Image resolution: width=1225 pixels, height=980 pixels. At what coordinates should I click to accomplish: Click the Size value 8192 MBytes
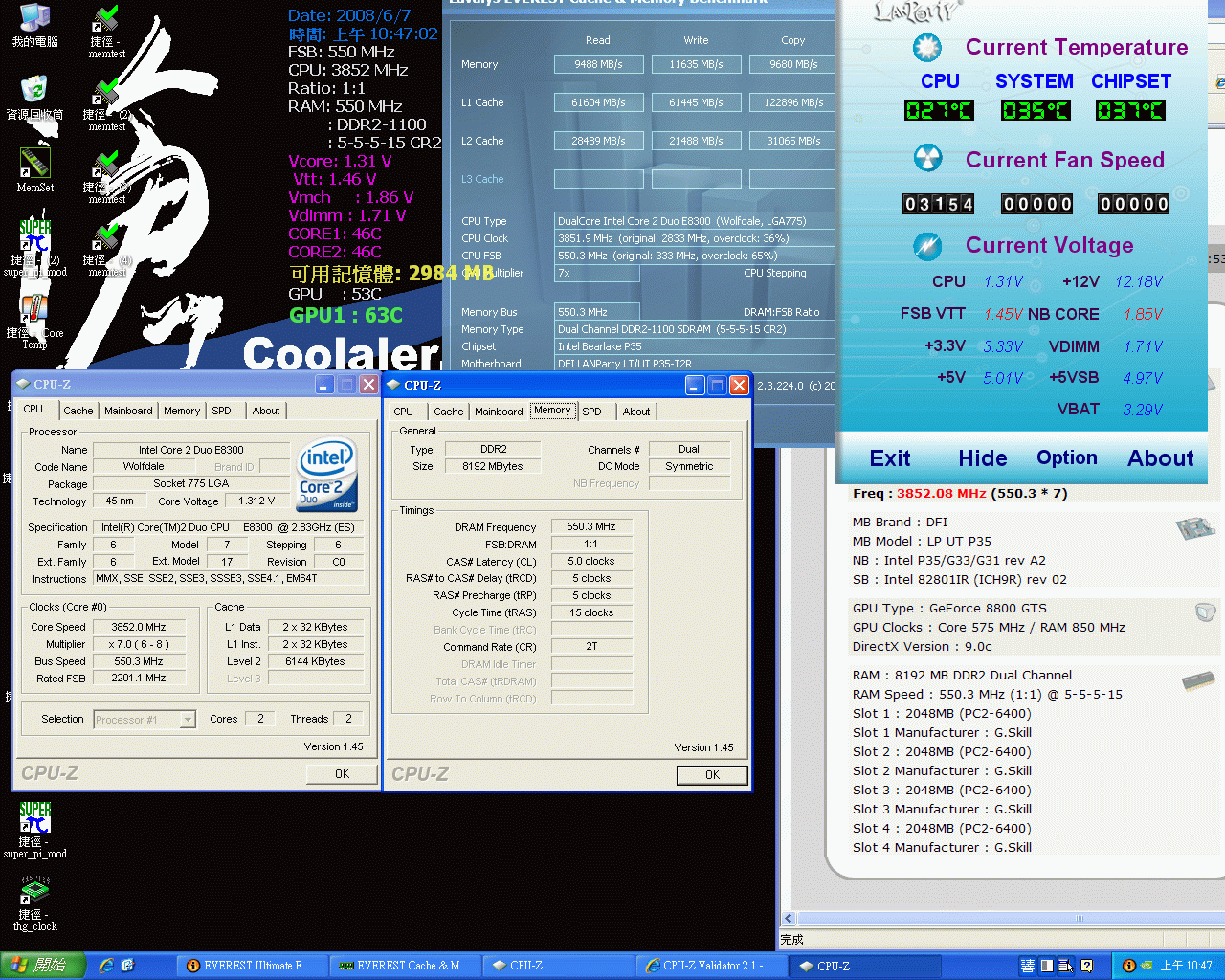pyautogui.click(x=493, y=467)
